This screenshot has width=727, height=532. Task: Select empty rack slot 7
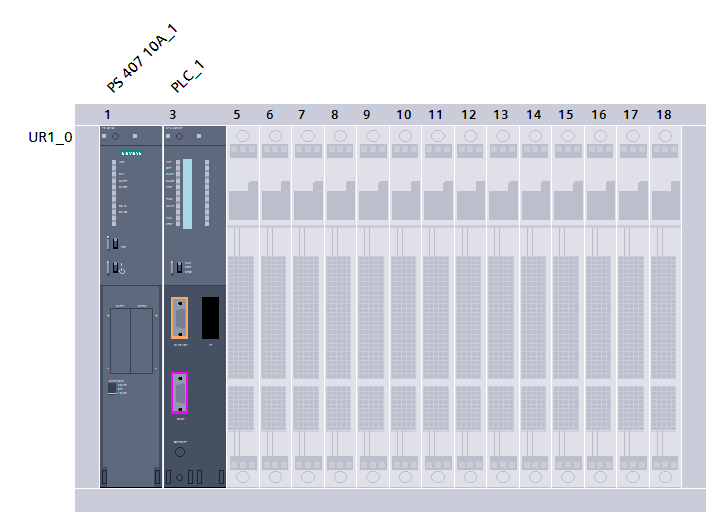tap(308, 307)
